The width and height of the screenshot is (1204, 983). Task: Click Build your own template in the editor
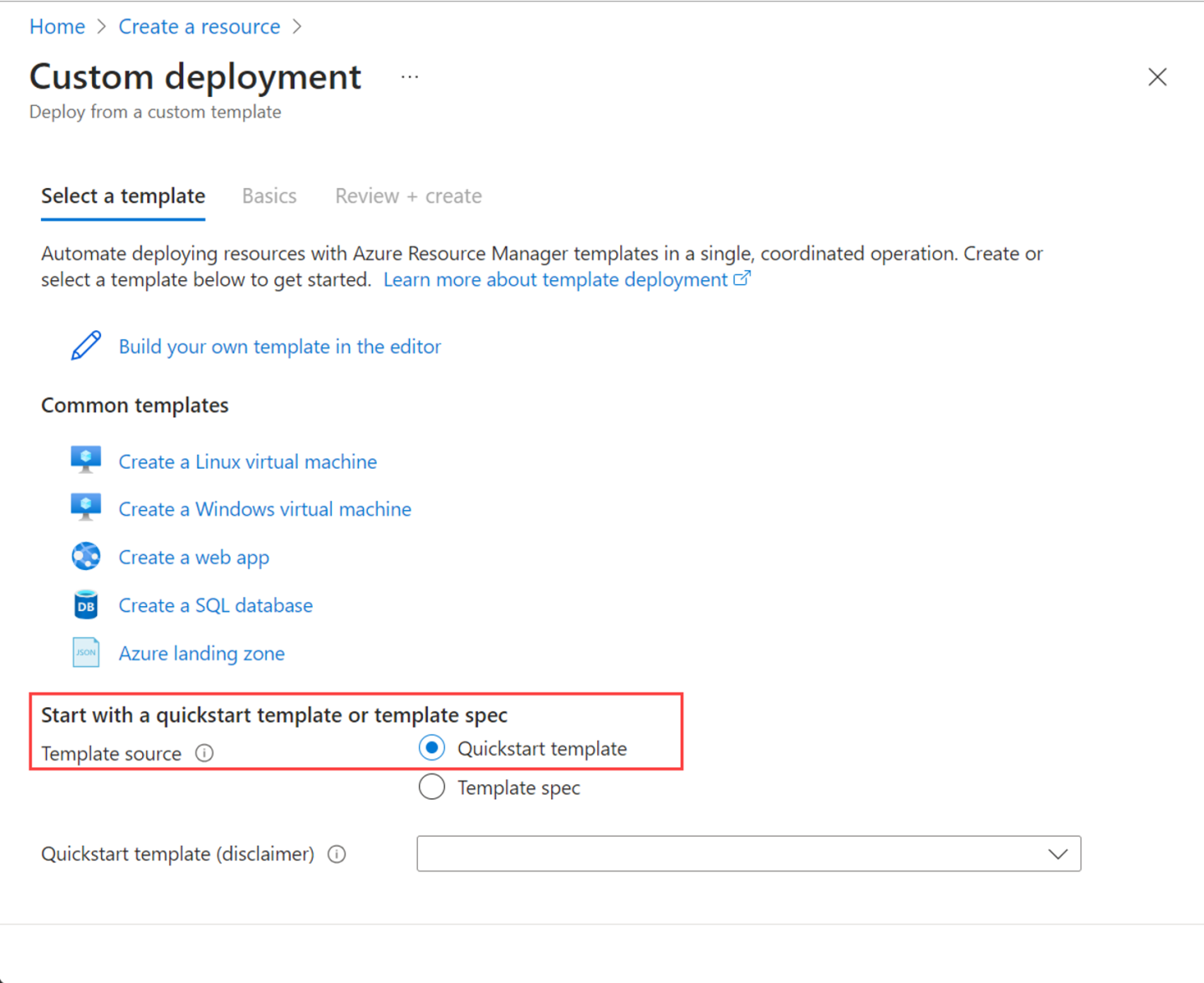click(x=279, y=347)
